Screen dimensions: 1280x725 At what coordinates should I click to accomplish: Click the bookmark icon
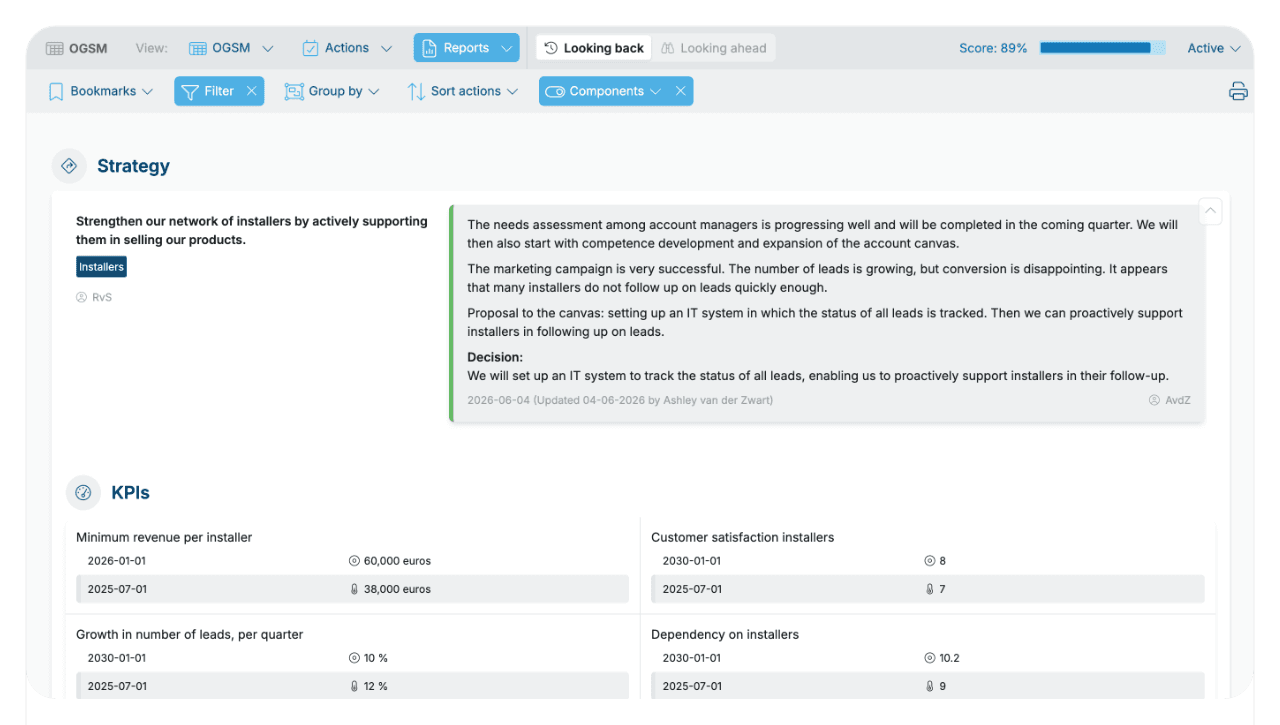pos(56,91)
